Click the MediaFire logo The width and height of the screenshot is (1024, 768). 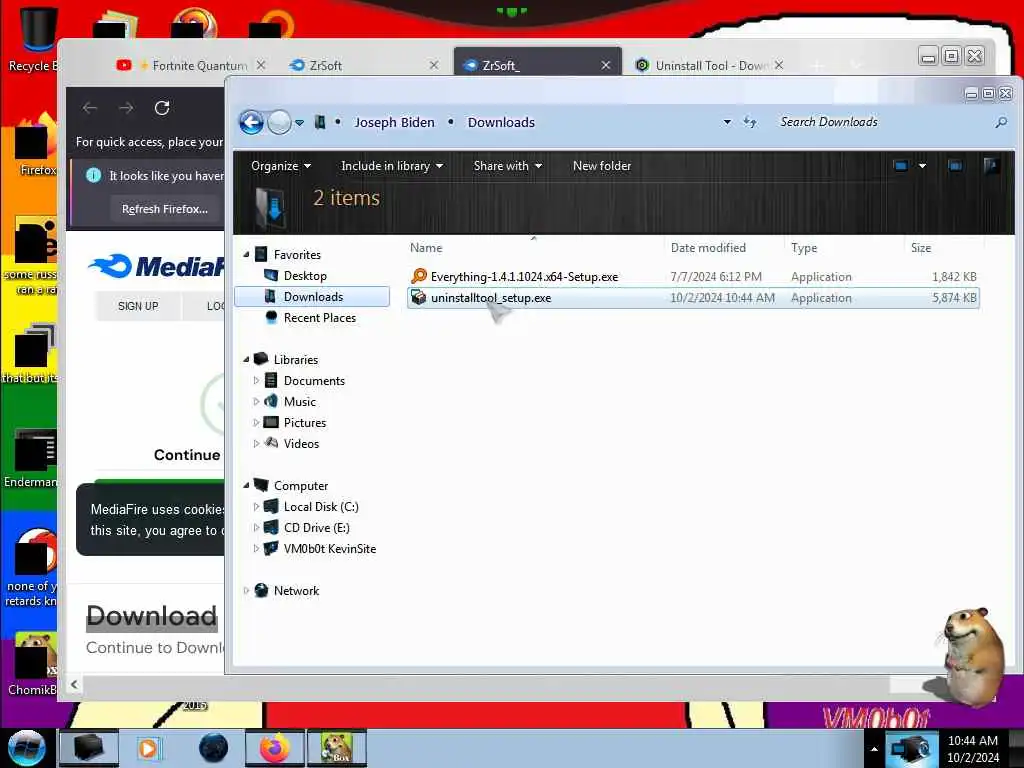tap(157, 266)
